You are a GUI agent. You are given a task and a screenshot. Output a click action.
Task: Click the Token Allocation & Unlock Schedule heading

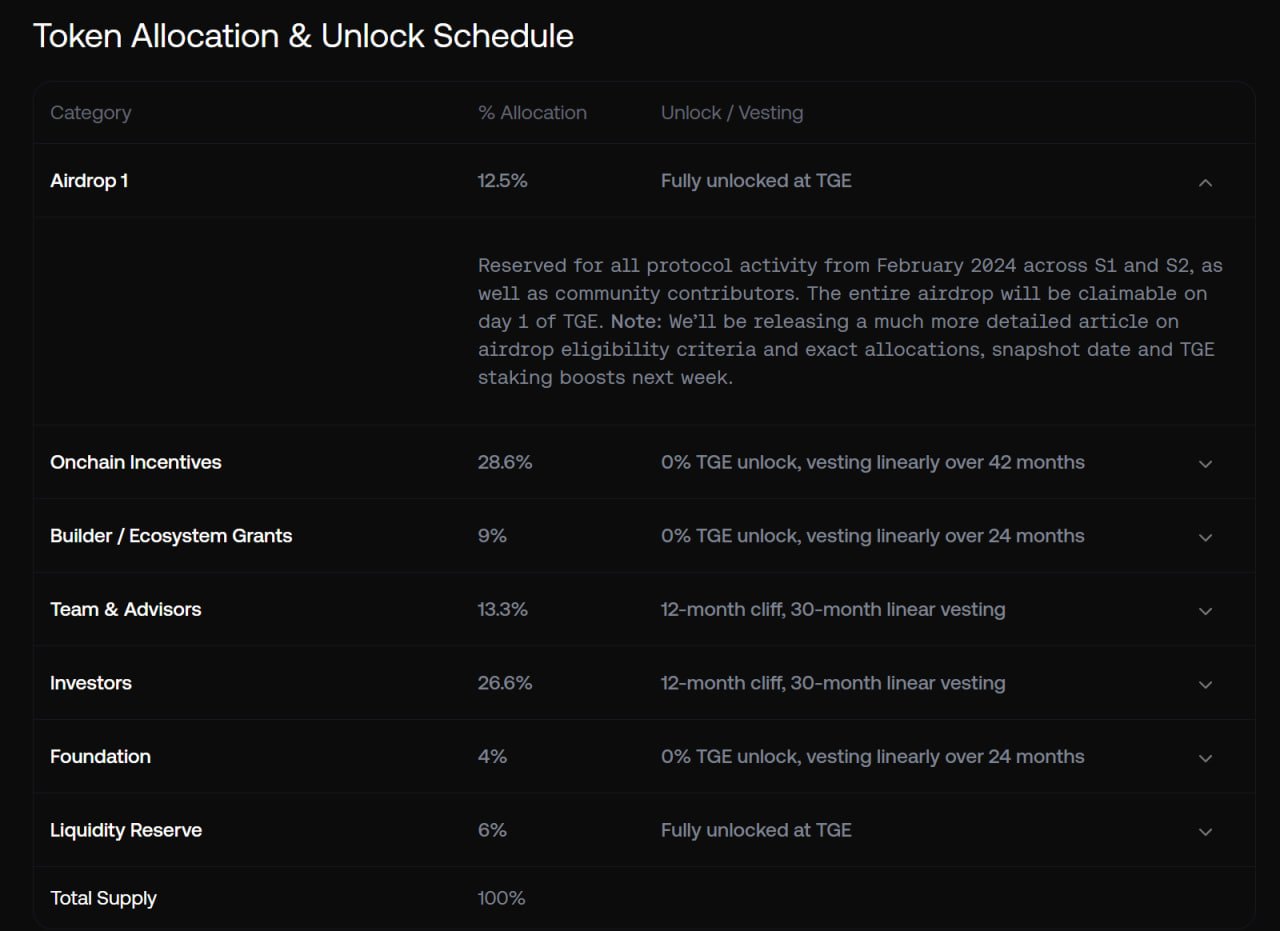pyautogui.click(x=304, y=36)
